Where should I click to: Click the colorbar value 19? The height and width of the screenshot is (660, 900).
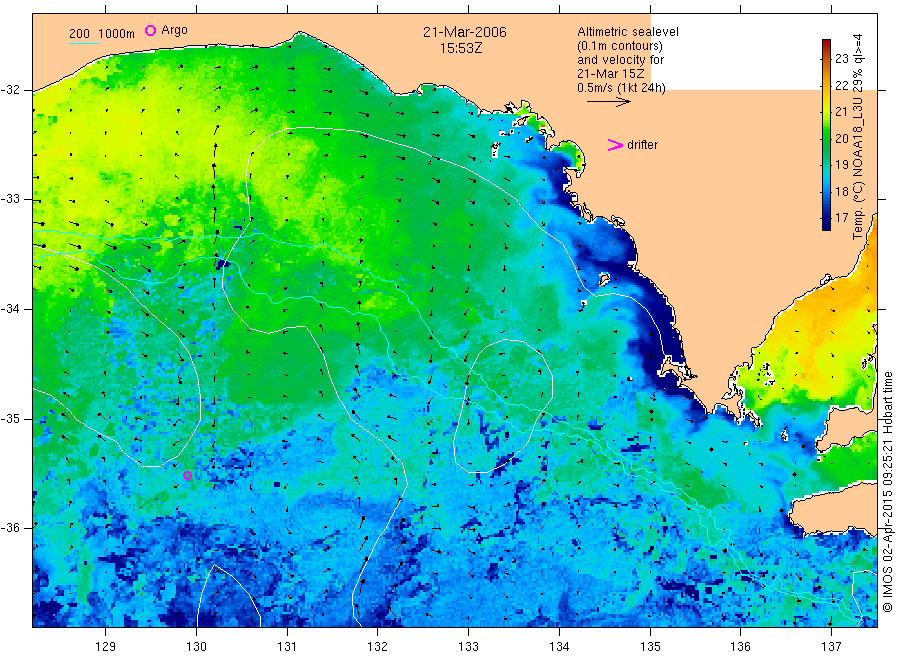point(841,165)
